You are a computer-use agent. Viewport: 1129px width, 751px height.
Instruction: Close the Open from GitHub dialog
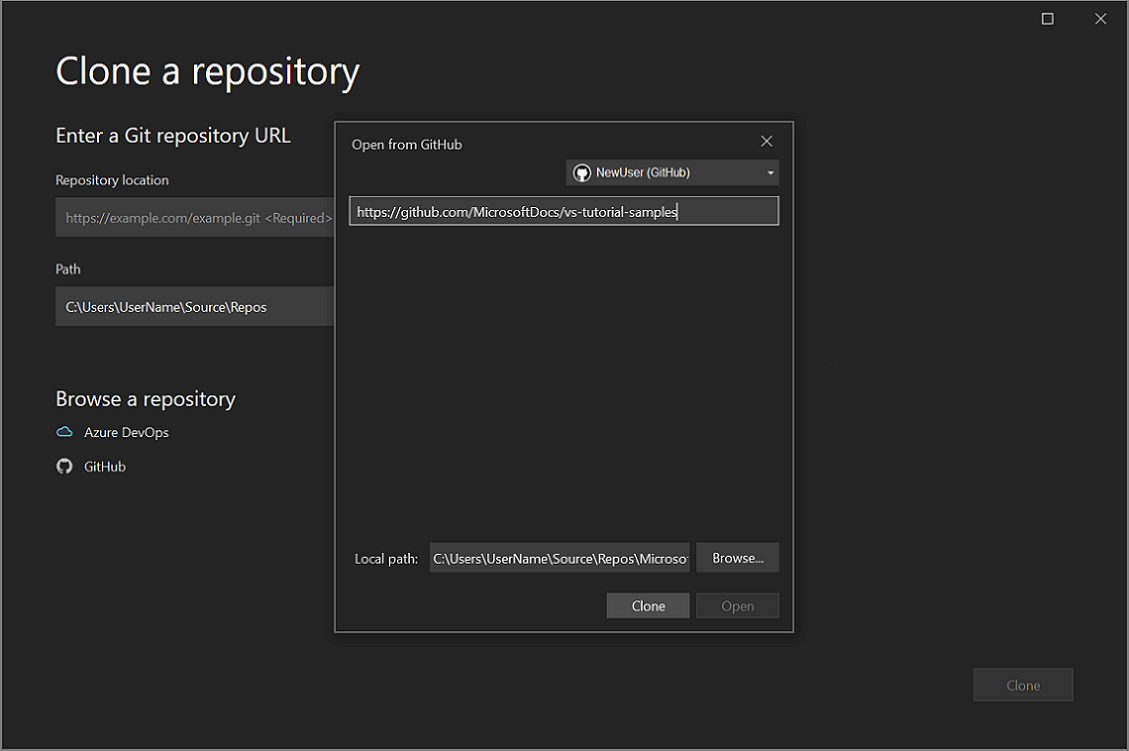click(766, 140)
